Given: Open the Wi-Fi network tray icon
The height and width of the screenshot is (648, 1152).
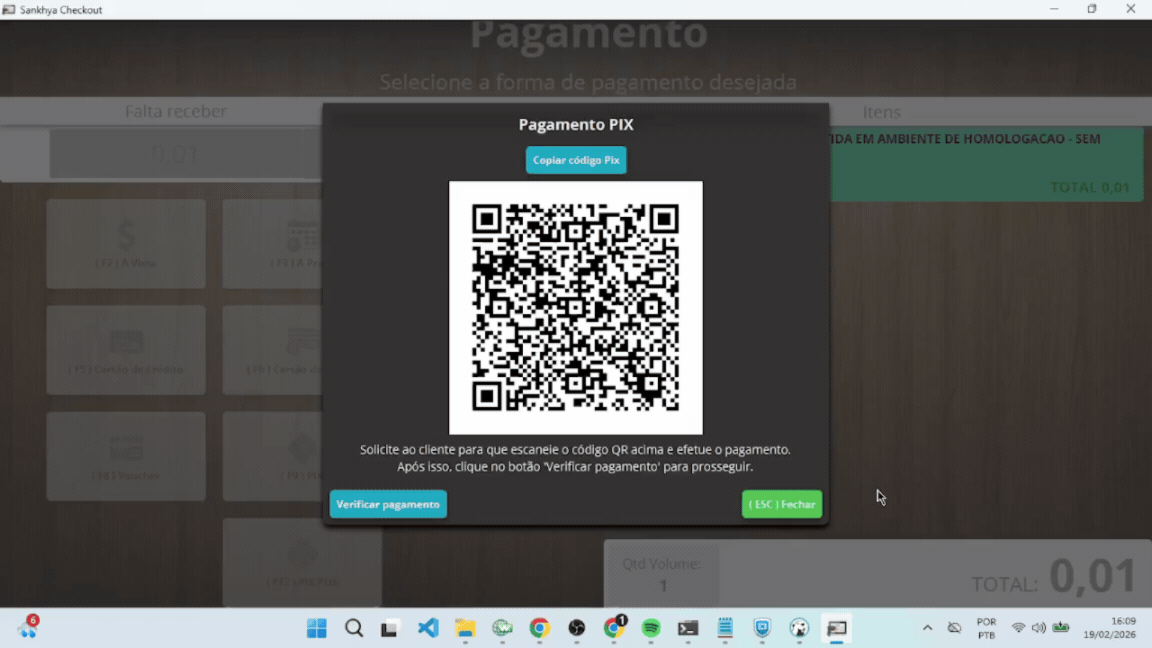Looking at the screenshot, I should pyautogui.click(x=1018, y=628).
